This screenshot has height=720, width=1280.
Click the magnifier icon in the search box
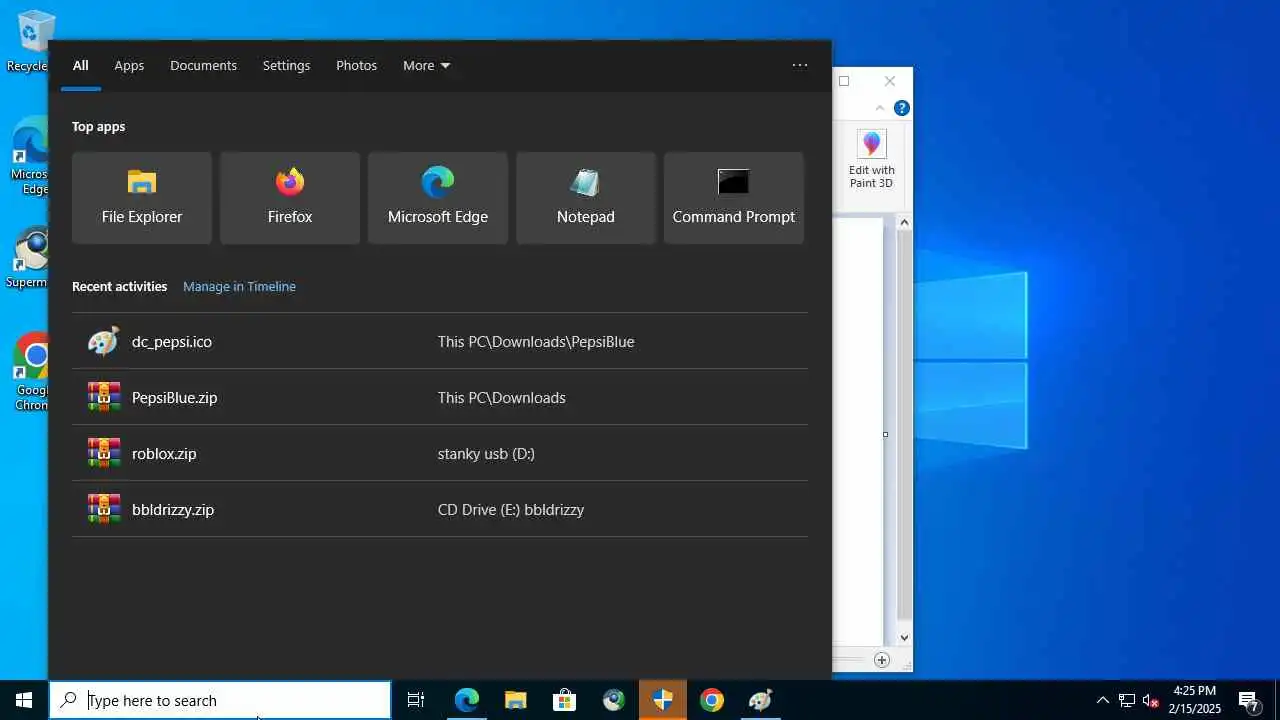coord(68,700)
